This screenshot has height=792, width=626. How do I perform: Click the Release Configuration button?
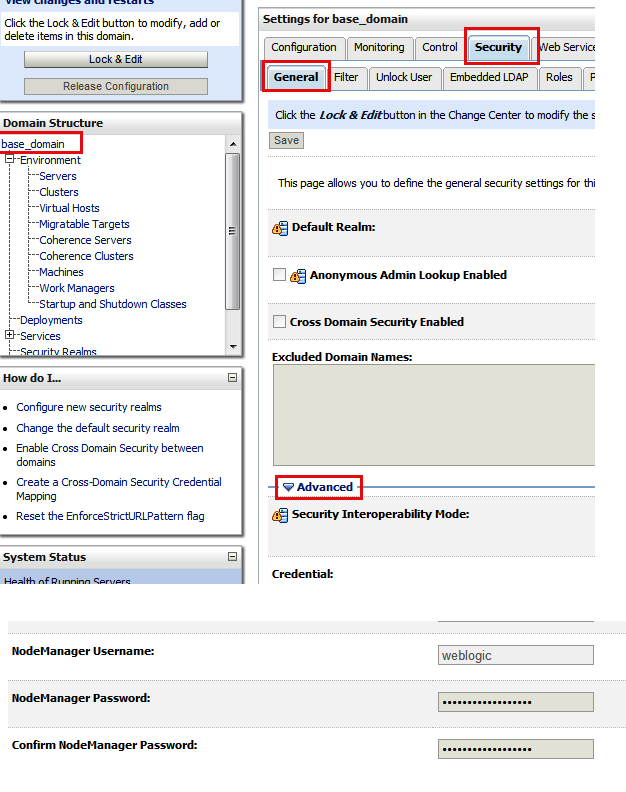click(x=116, y=86)
